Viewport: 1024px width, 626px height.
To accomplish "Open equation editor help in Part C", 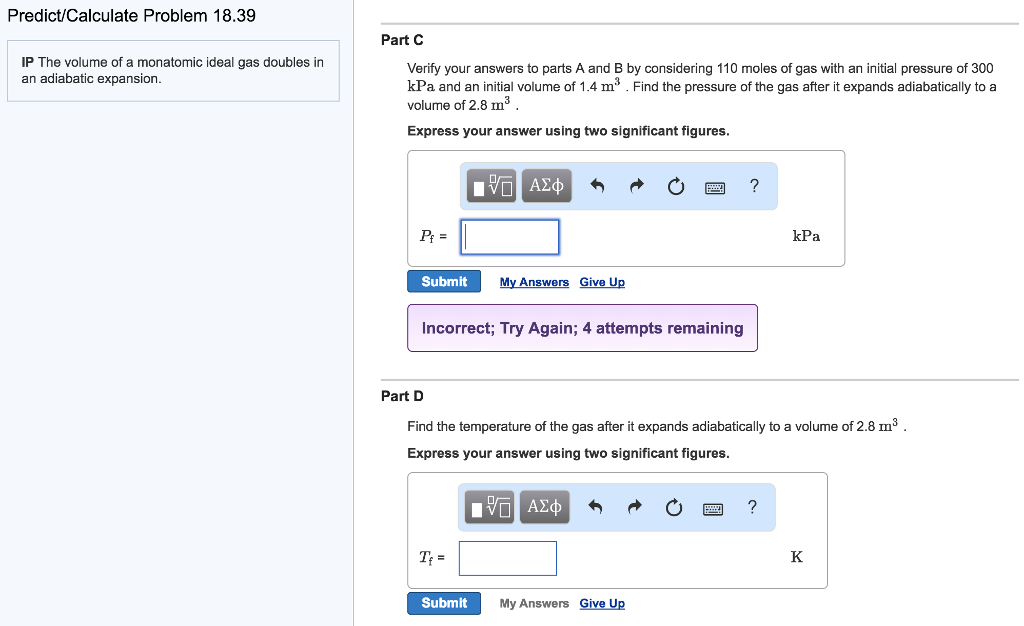I will [754, 185].
